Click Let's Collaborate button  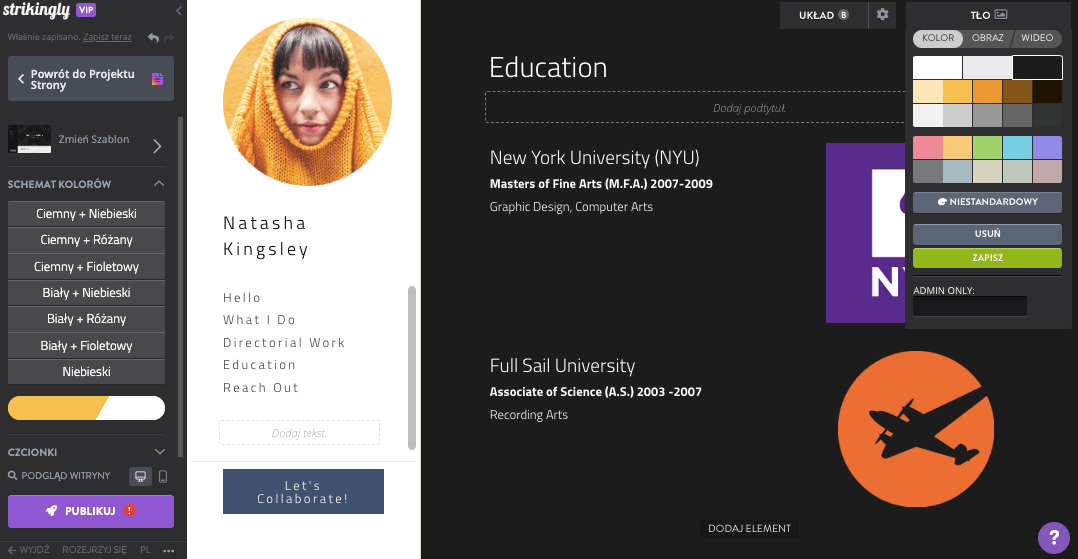[303, 492]
